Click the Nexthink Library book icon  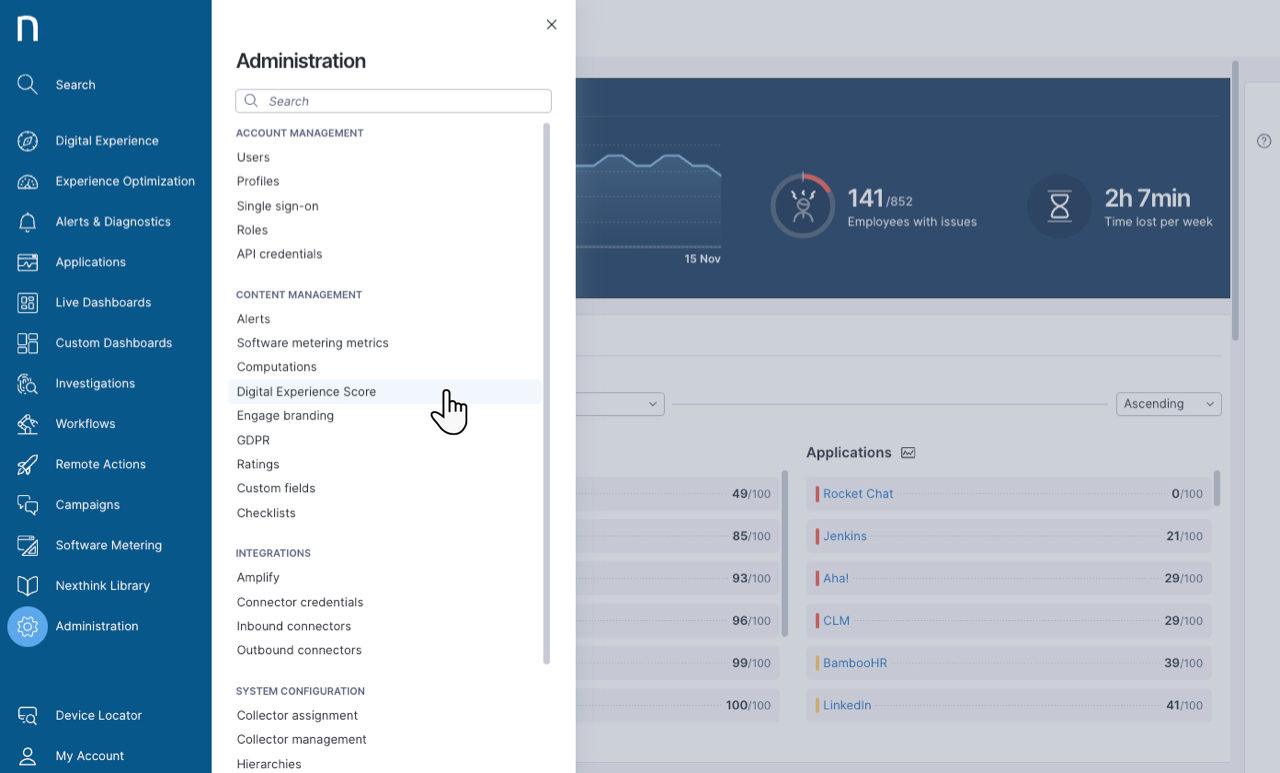pyautogui.click(x=28, y=586)
